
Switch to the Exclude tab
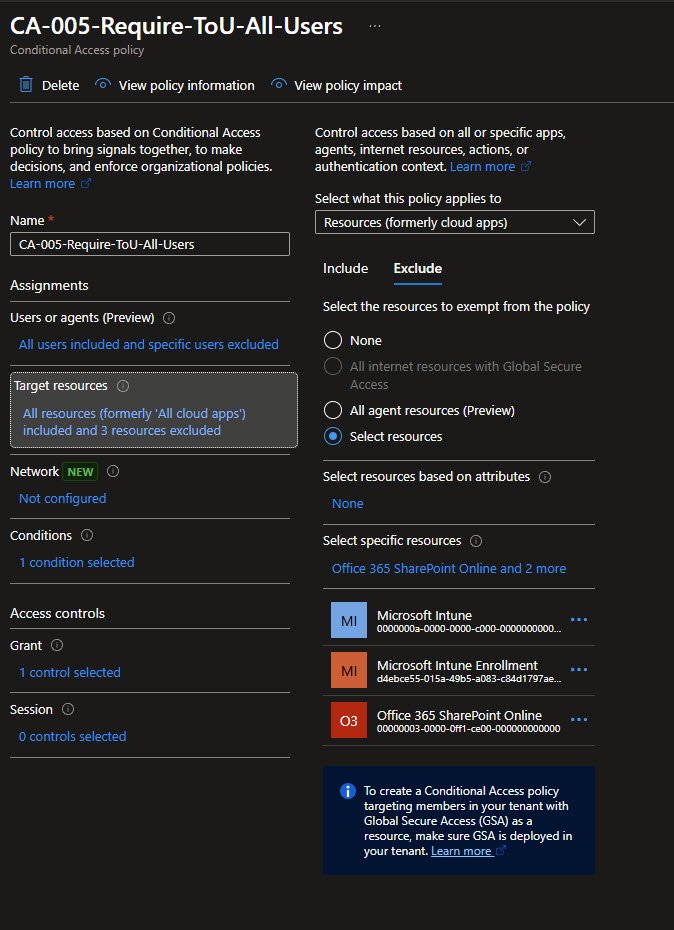click(x=417, y=268)
